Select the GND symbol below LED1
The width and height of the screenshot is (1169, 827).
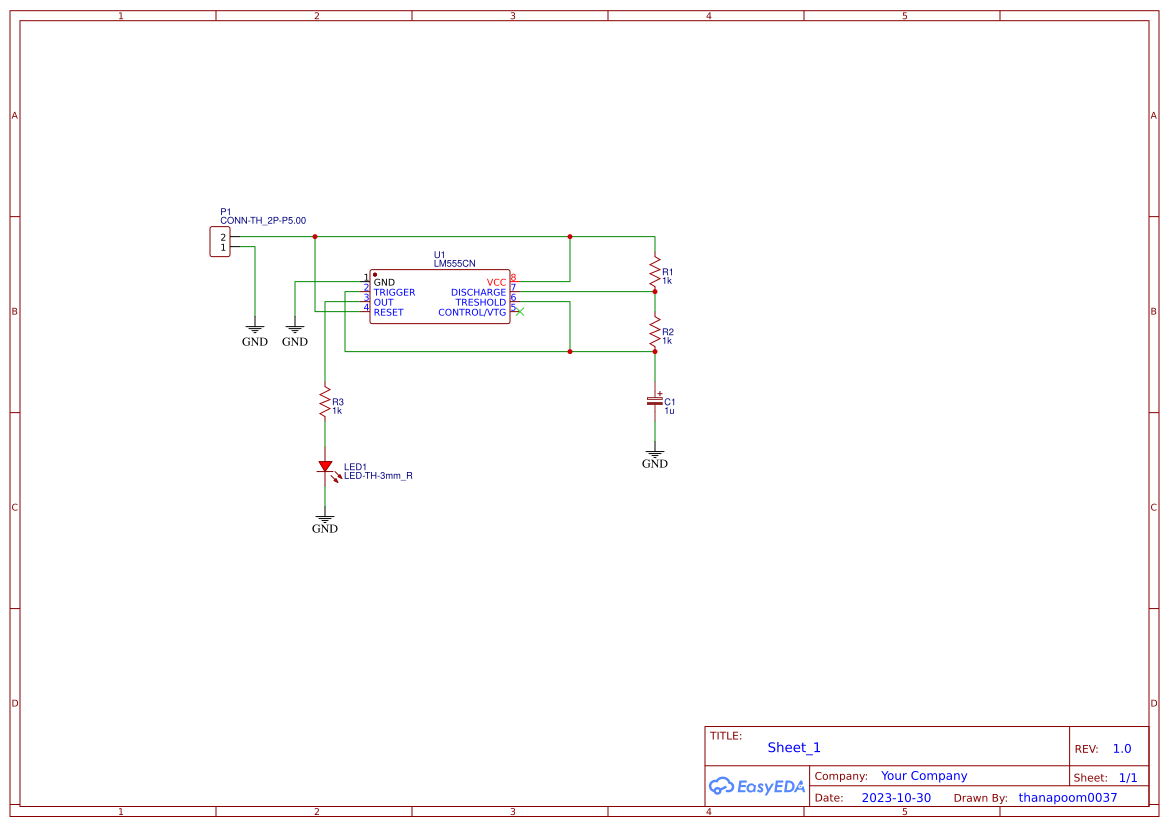point(324,523)
